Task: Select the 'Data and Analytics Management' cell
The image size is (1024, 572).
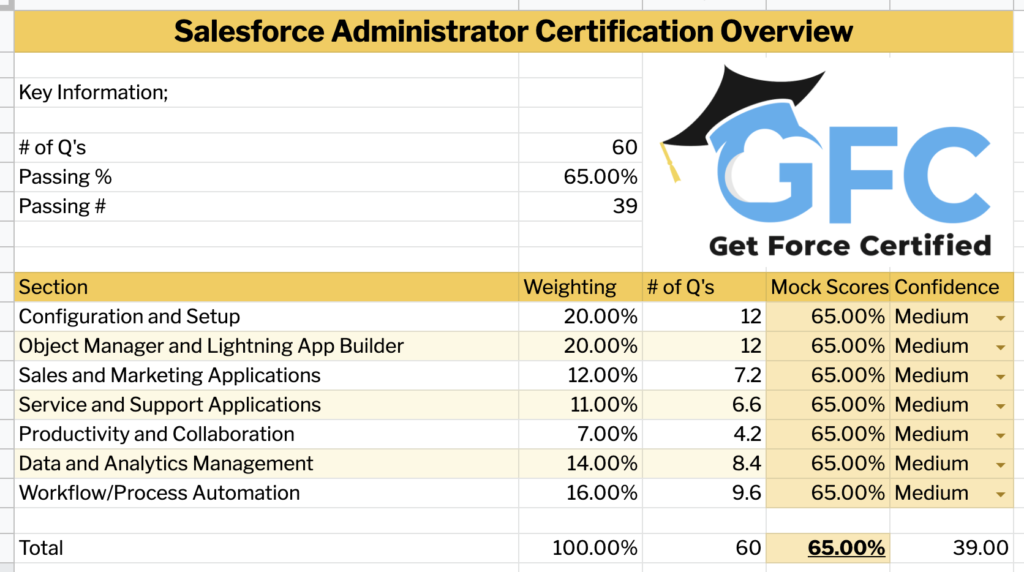Action: [266, 464]
